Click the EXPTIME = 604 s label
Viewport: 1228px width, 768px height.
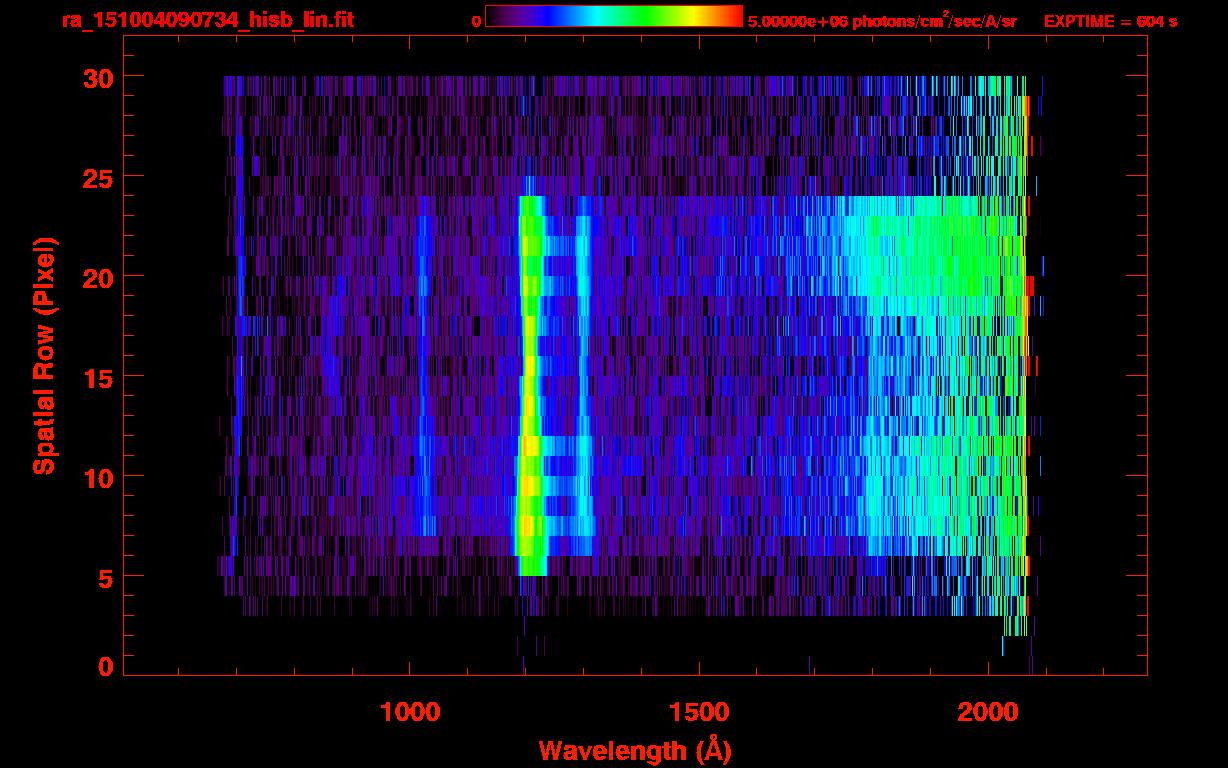(x=1110, y=21)
